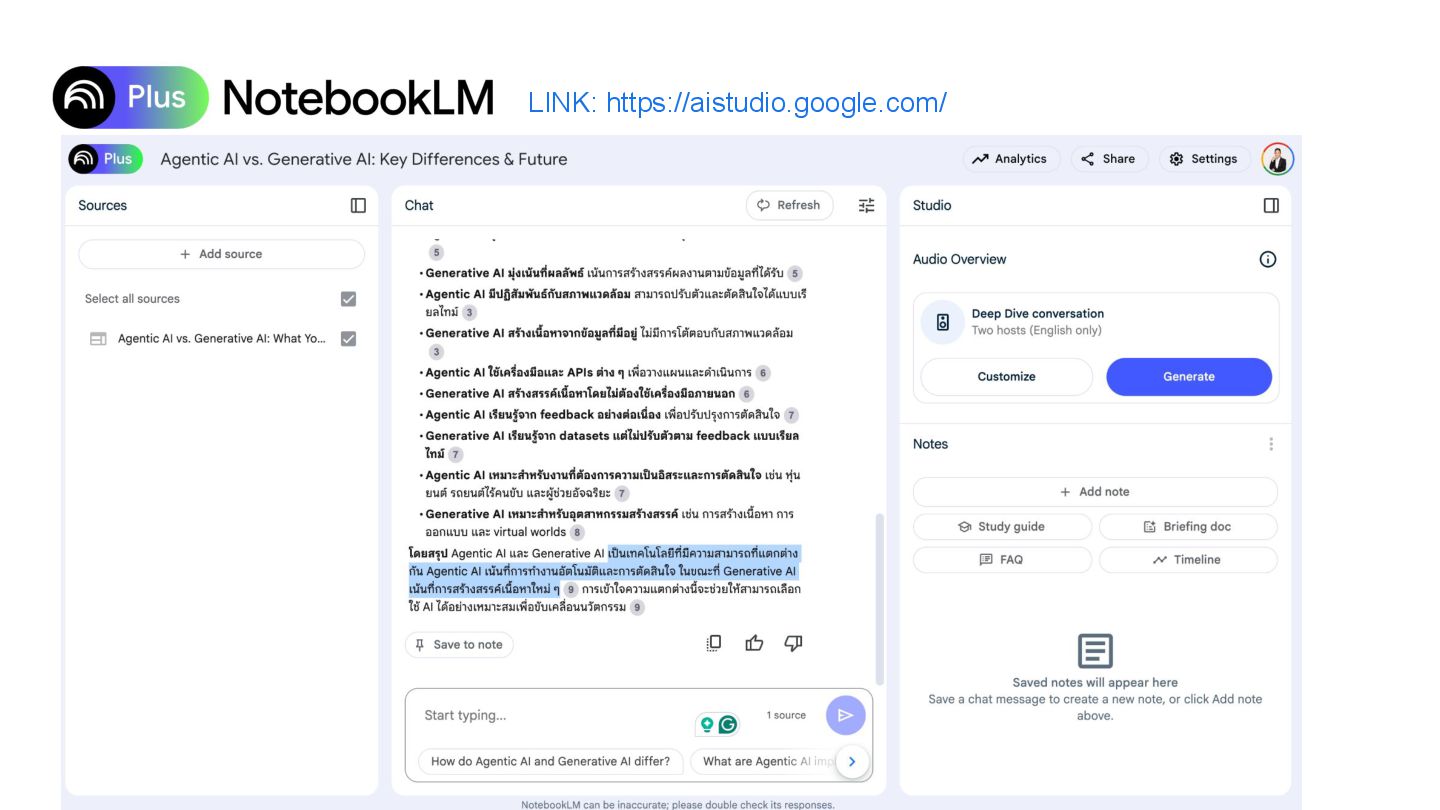The width and height of the screenshot is (1440, 810).
Task: Collapse the Sources panel icon
Action: (358, 205)
